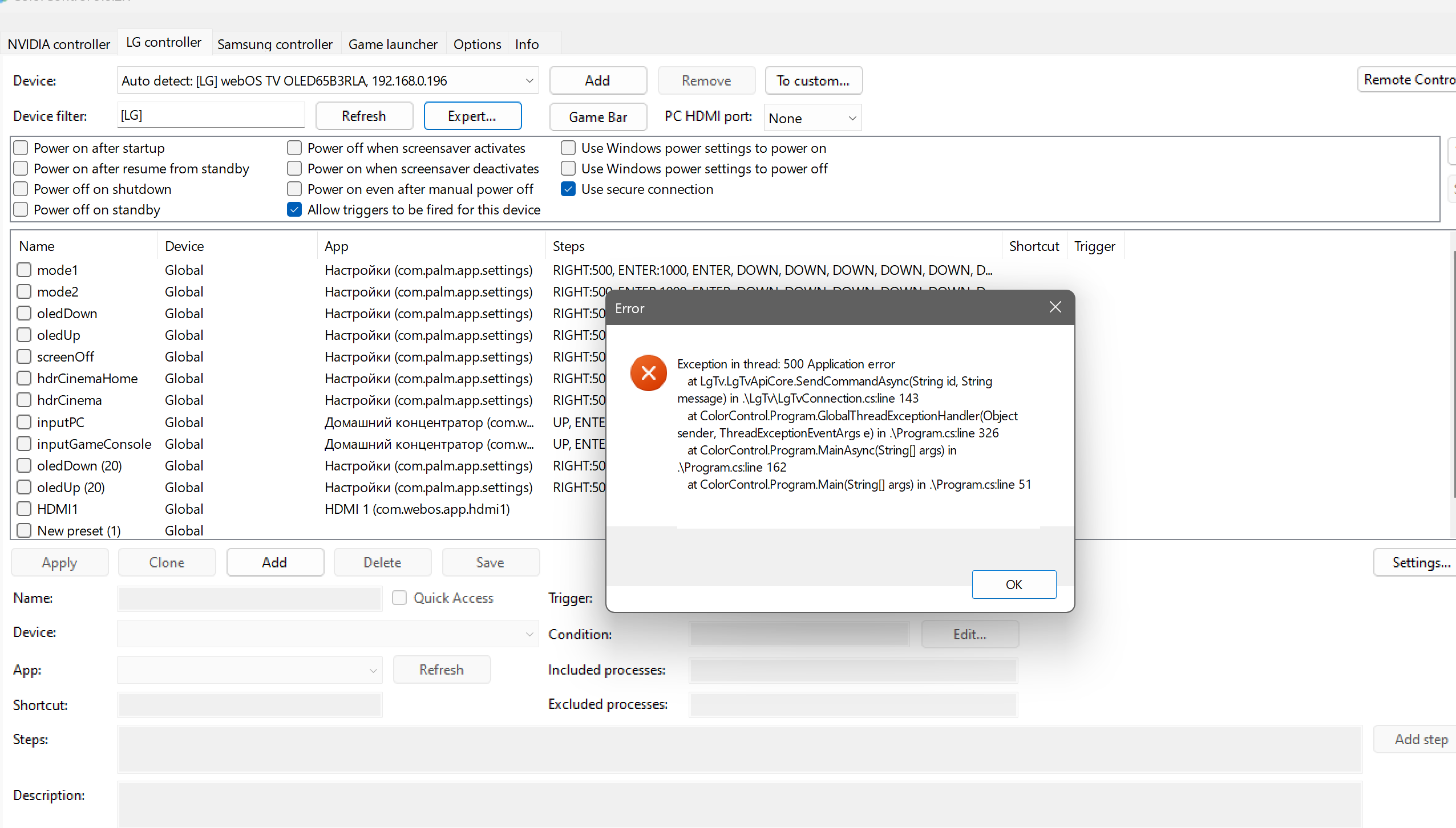Viewport: 1456px width, 828px height.
Task: Toggle Power off on standby option
Action: 21,210
